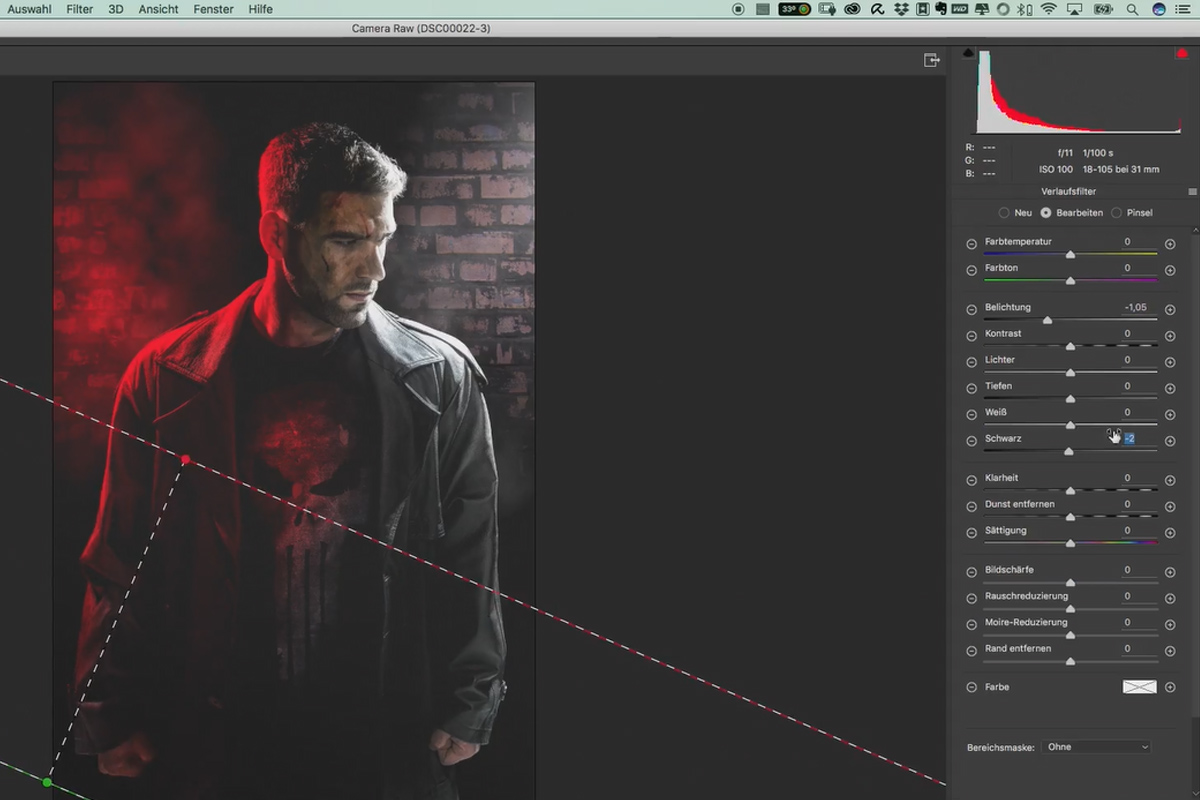
Task: Open the Verlaufsfilter panel flyout menu
Action: (x=1192, y=191)
